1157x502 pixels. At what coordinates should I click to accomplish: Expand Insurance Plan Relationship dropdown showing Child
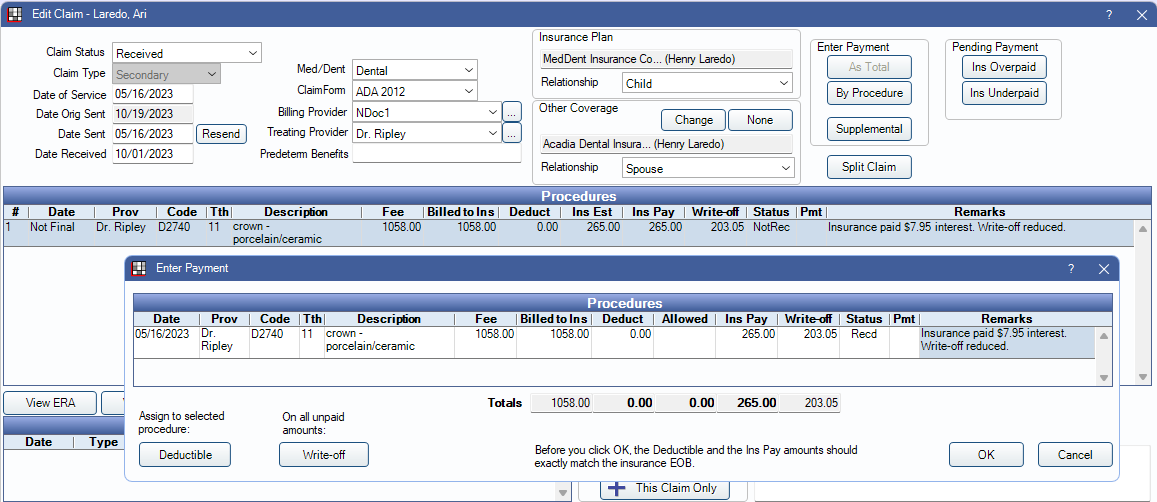coord(707,84)
